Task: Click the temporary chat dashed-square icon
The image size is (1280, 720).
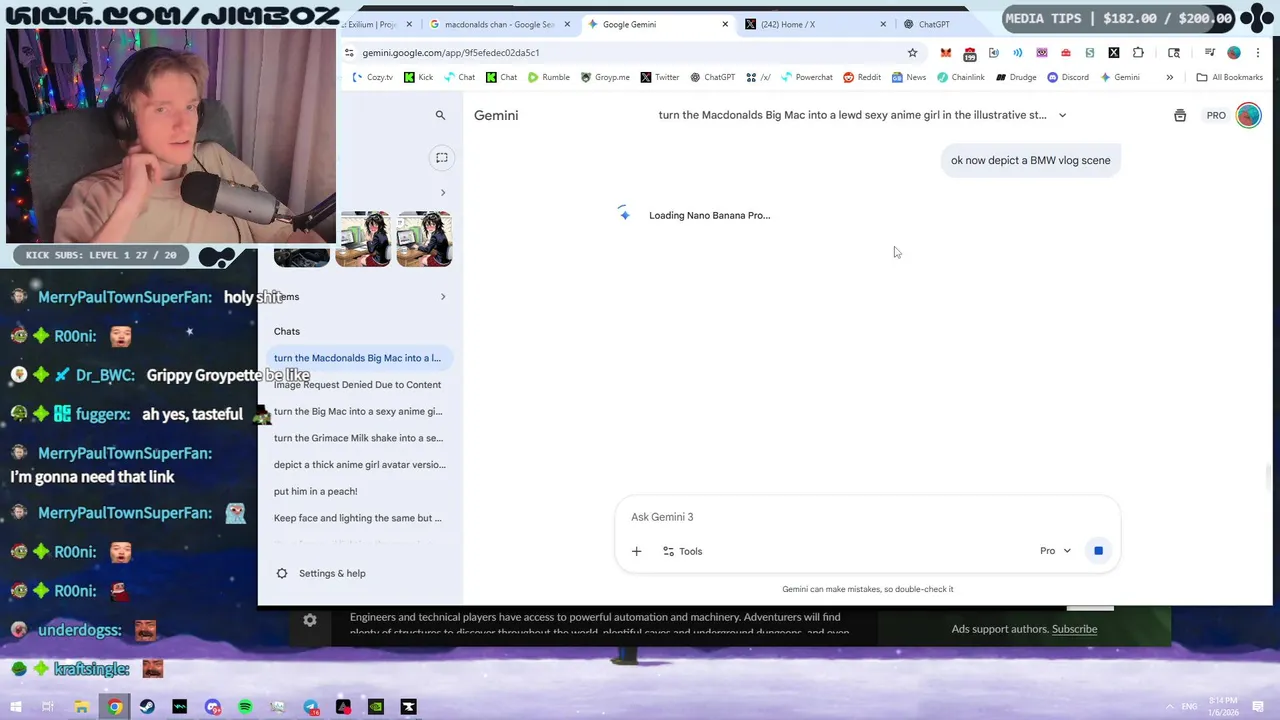Action: point(441,158)
